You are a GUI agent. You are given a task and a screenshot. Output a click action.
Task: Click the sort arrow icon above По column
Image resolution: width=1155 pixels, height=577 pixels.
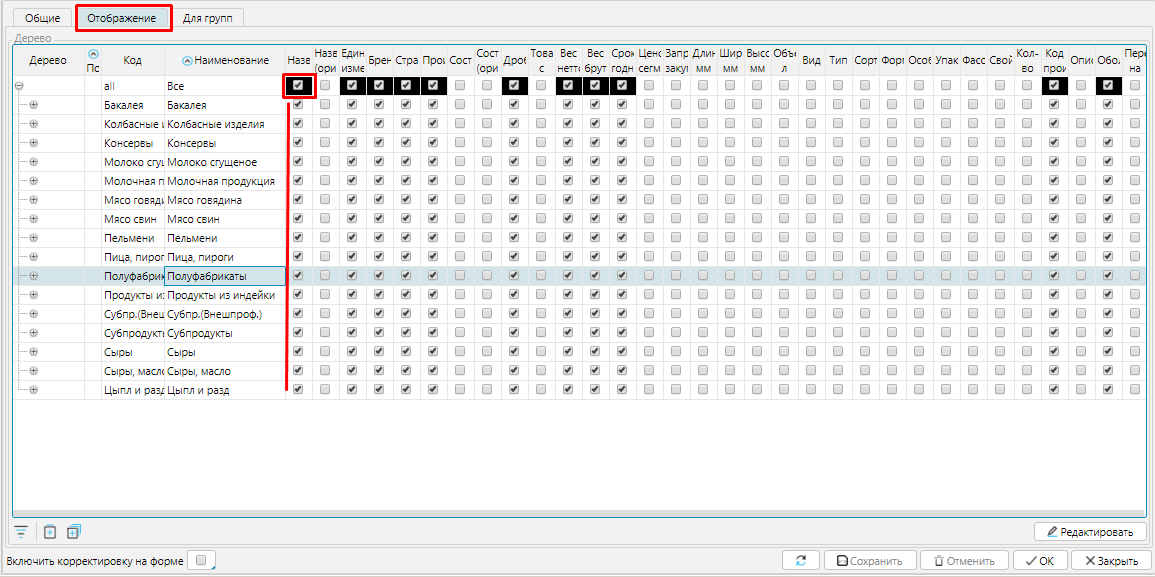[x=93, y=54]
